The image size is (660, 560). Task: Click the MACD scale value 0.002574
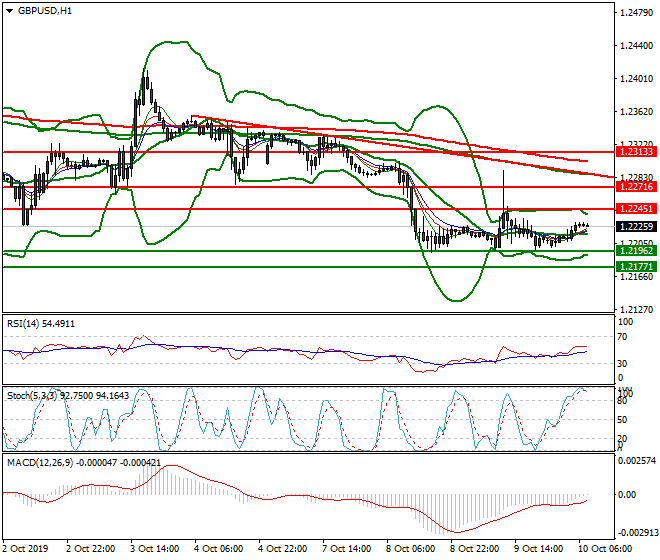[637, 461]
